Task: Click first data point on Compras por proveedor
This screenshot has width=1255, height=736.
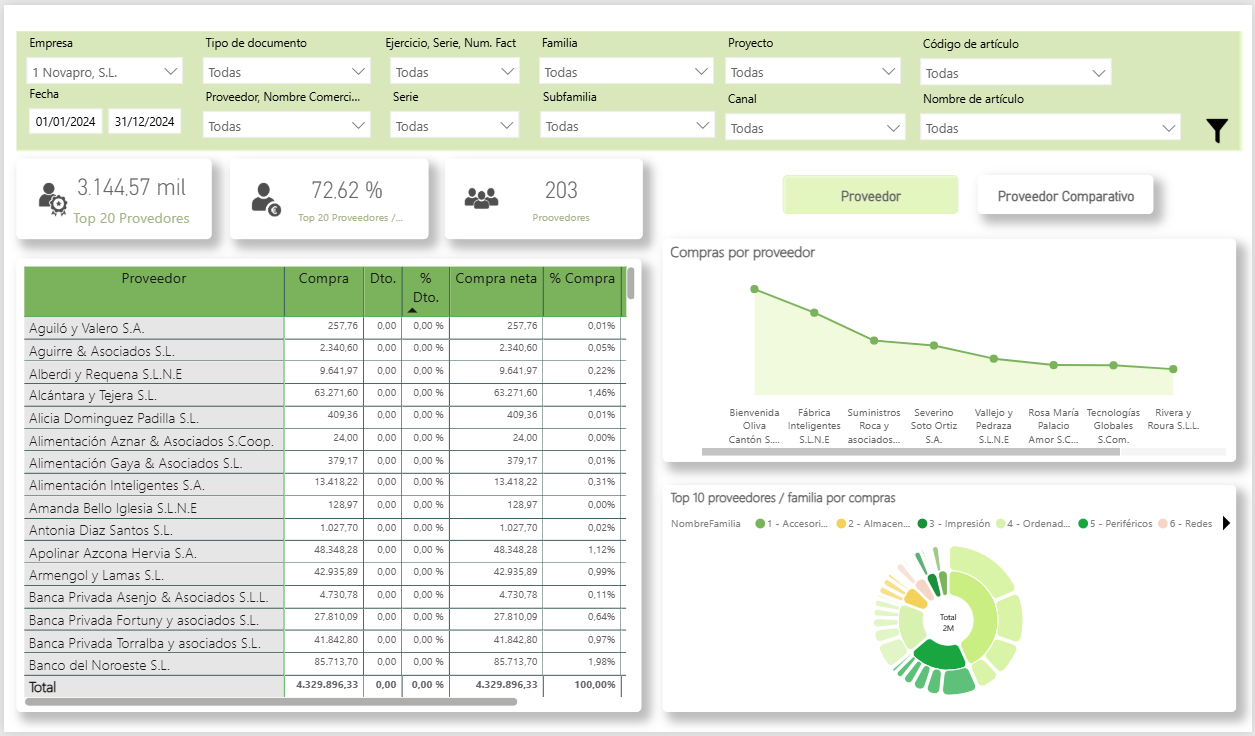Action: click(754, 289)
